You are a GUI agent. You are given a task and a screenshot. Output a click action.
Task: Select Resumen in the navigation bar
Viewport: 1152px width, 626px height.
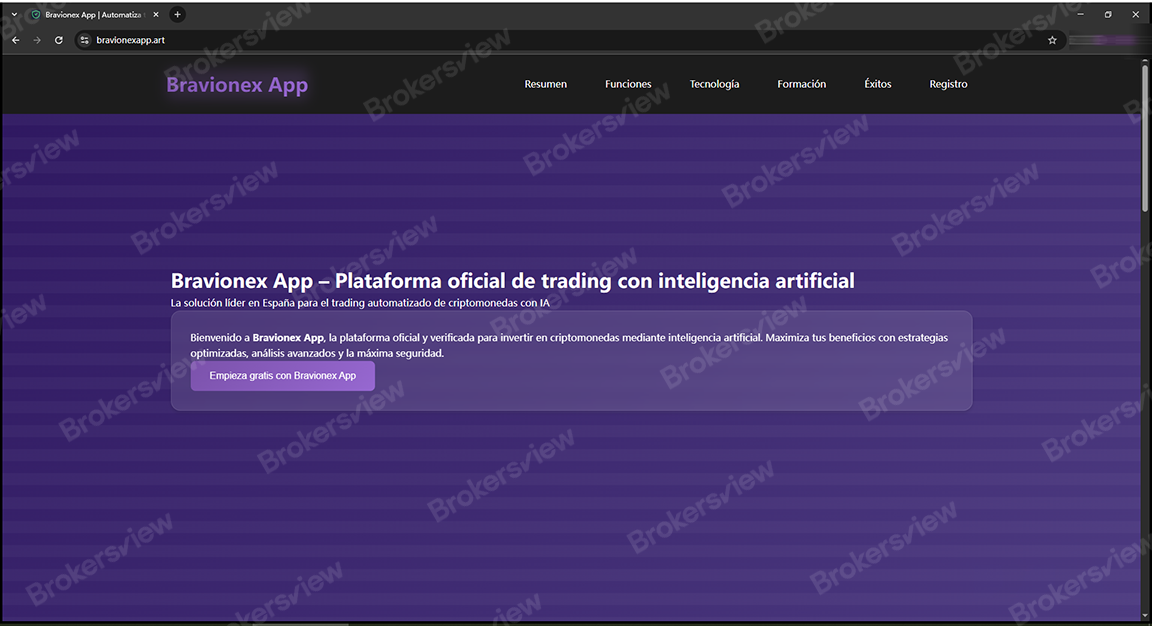click(545, 84)
